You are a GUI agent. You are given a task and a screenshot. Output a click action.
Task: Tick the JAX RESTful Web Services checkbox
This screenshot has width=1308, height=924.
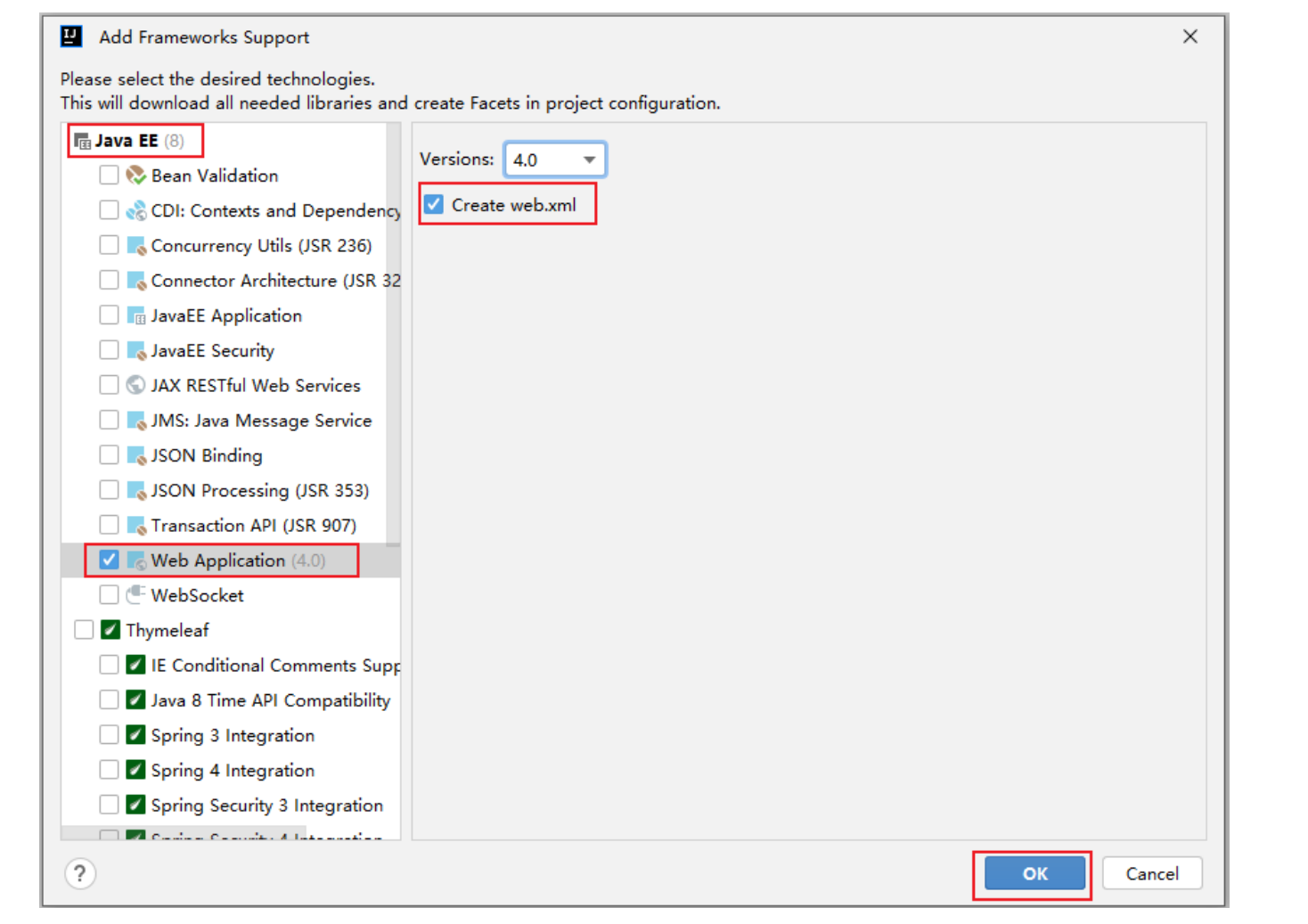pos(109,385)
